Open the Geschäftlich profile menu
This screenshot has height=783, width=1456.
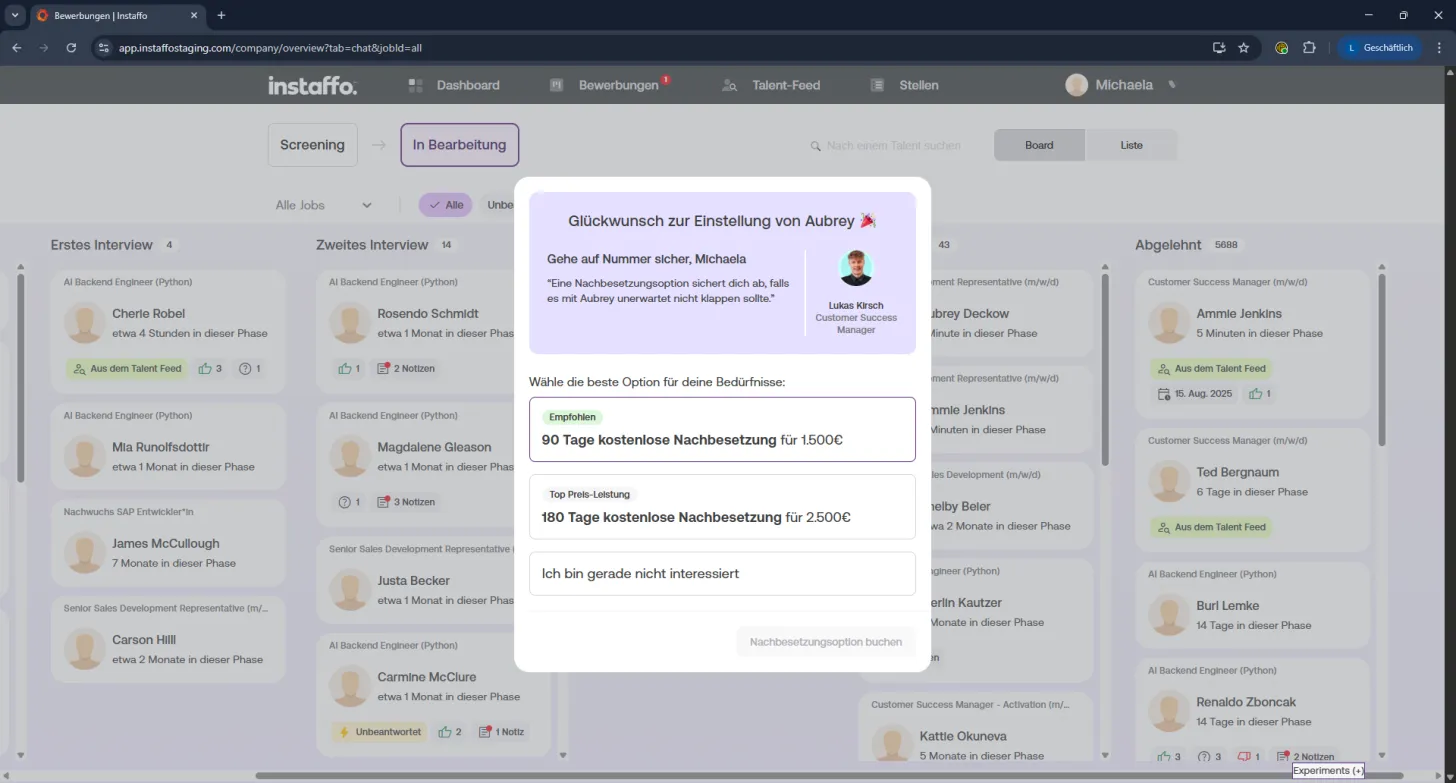(1380, 47)
